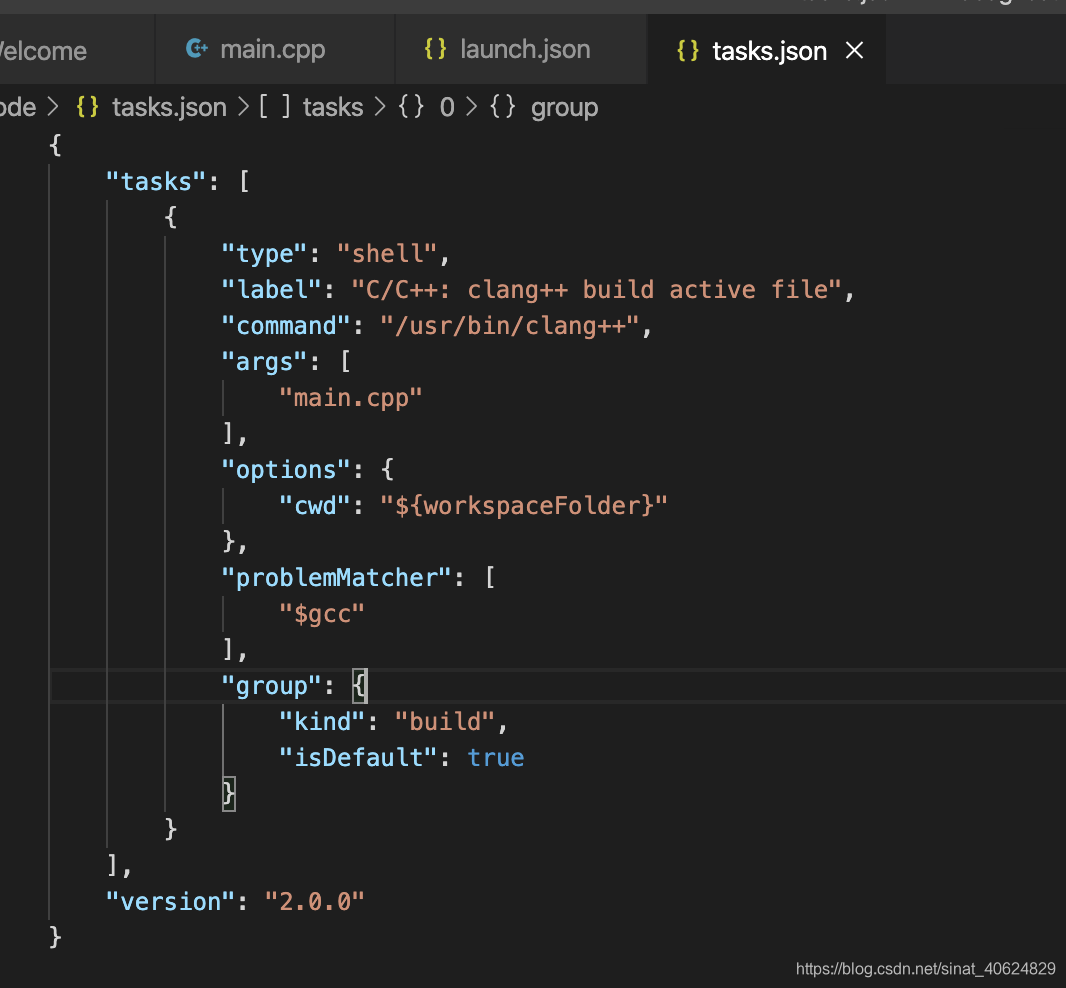Screen dimensions: 1066x988
Task: Click the braces icon before group breadcrumb
Action: pyautogui.click(x=502, y=107)
